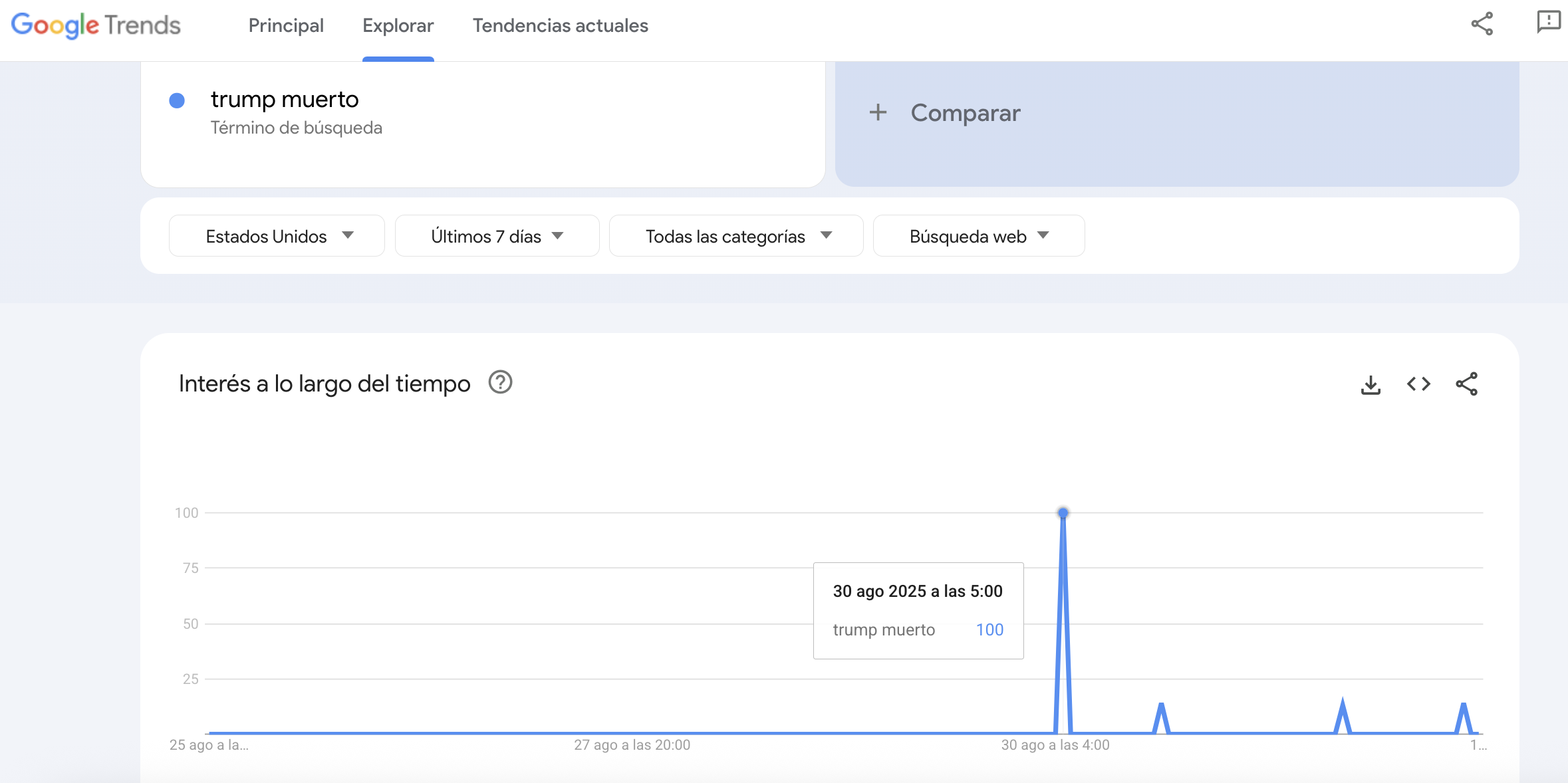Click the blue term color dot
Image resolution: width=1568 pixels, height=783 pixels.
[x=177, y=100]
